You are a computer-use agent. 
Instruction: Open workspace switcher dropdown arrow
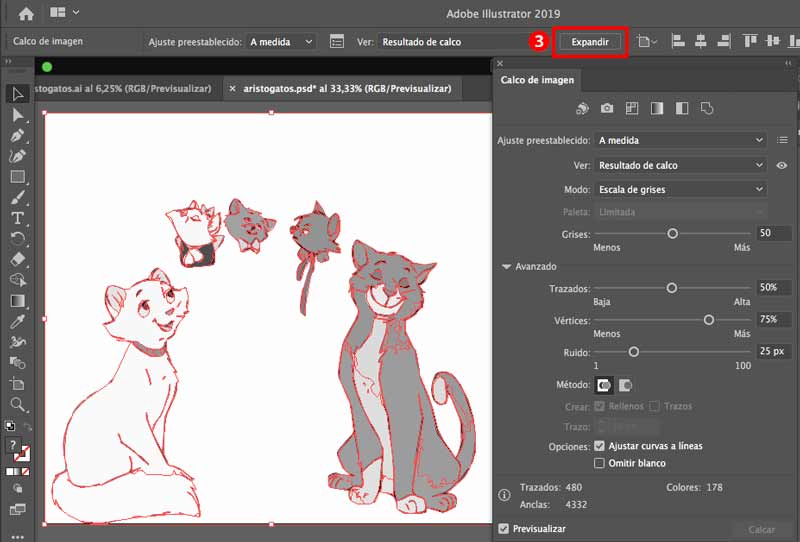76,12
